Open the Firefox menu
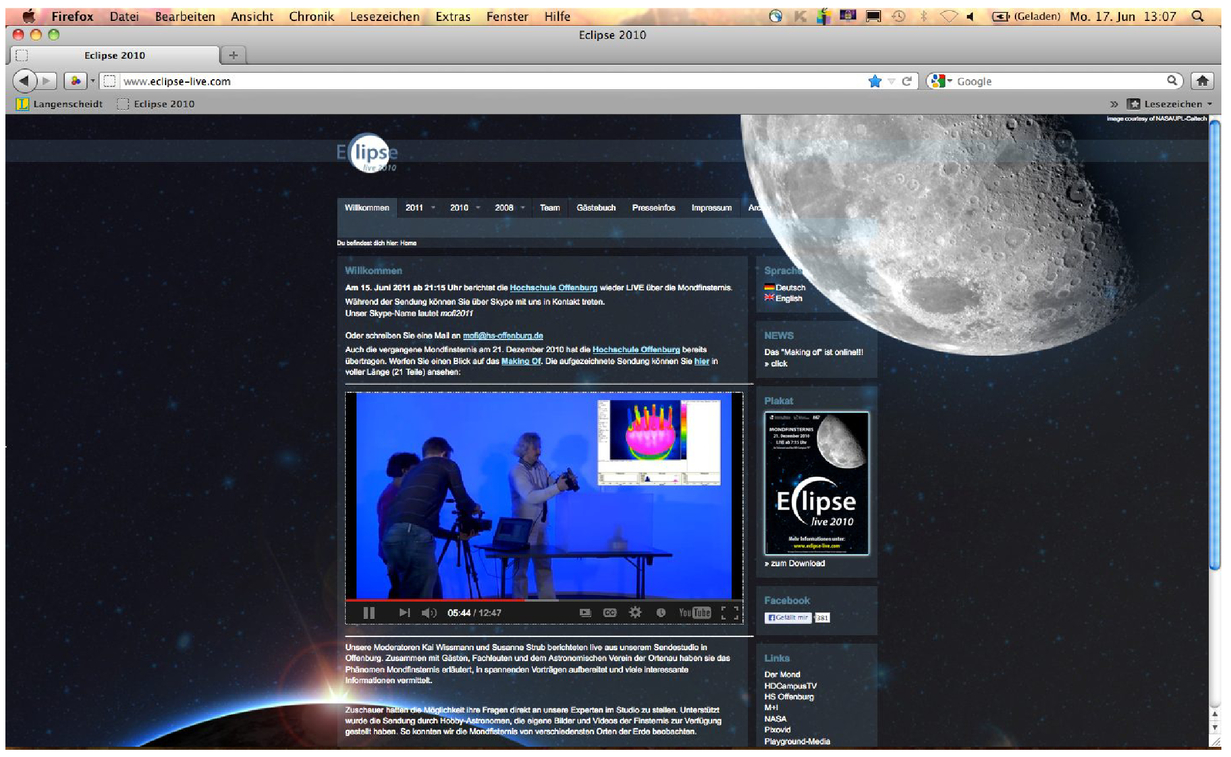Screen dimensions: 1231x757 (73, 16)
